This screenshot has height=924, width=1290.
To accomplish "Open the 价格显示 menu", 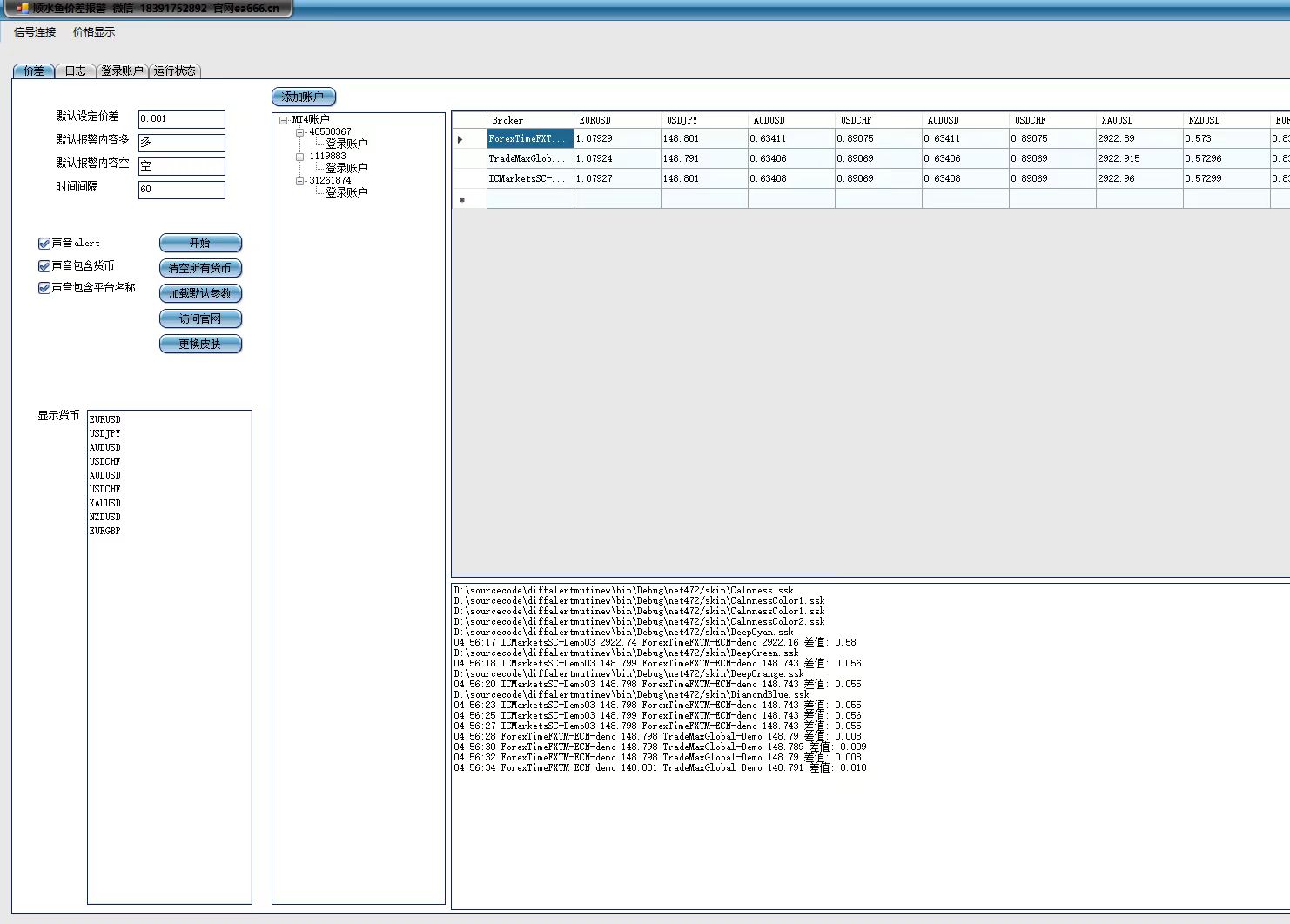I will click(94, 32).
